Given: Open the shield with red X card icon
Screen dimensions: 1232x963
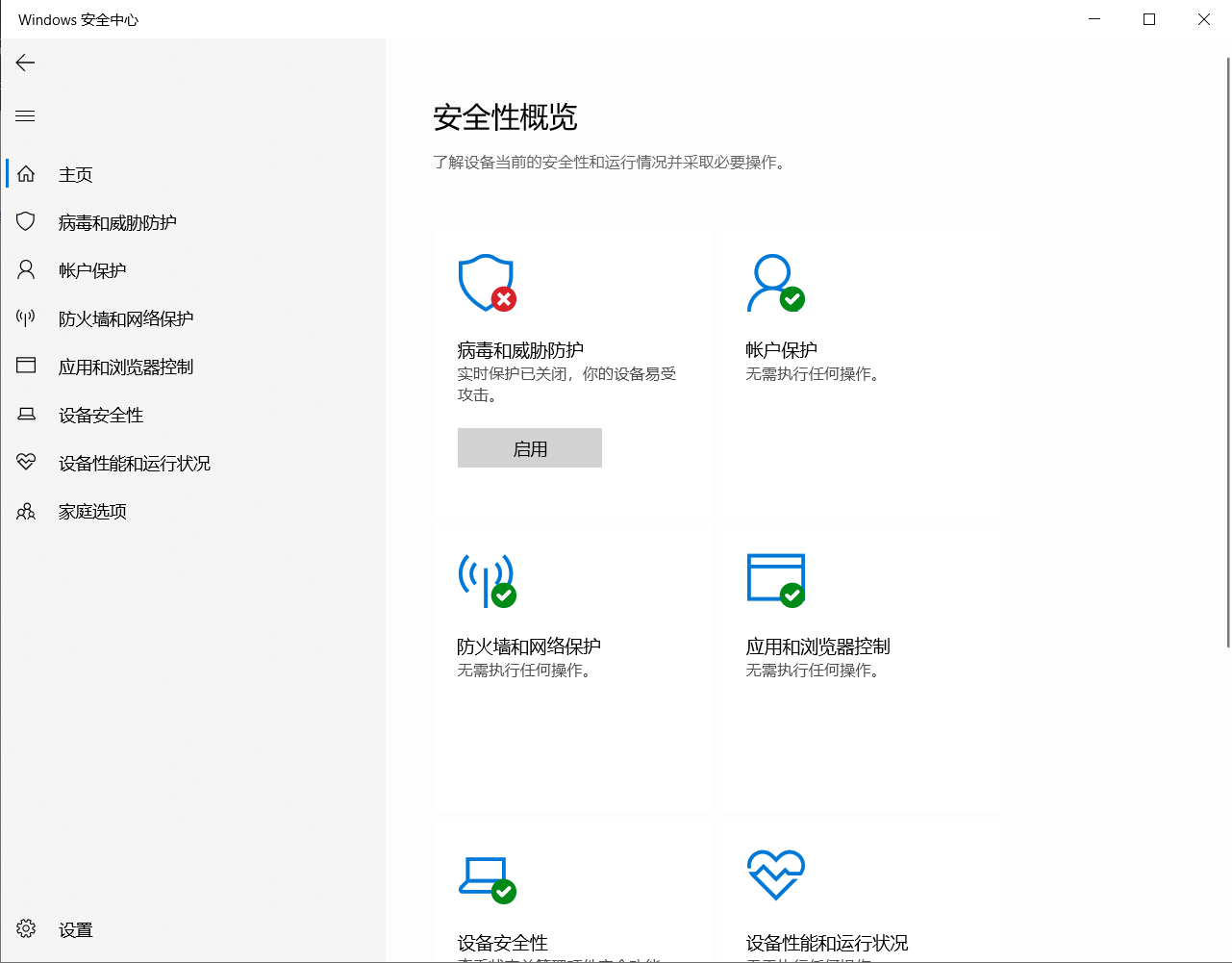Looking at the screenshot, I should [488, 283].
